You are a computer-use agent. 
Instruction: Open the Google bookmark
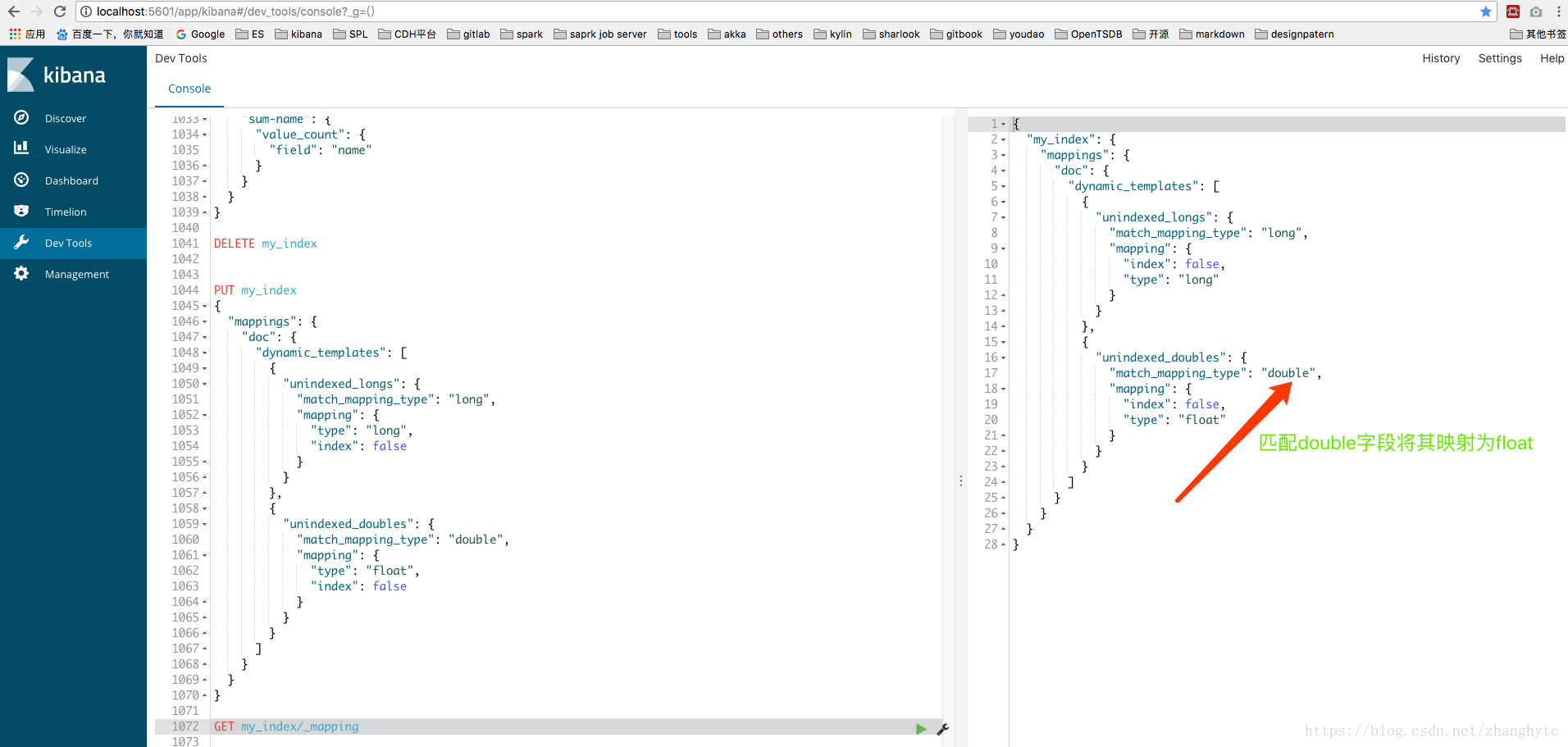coord(201,34)
